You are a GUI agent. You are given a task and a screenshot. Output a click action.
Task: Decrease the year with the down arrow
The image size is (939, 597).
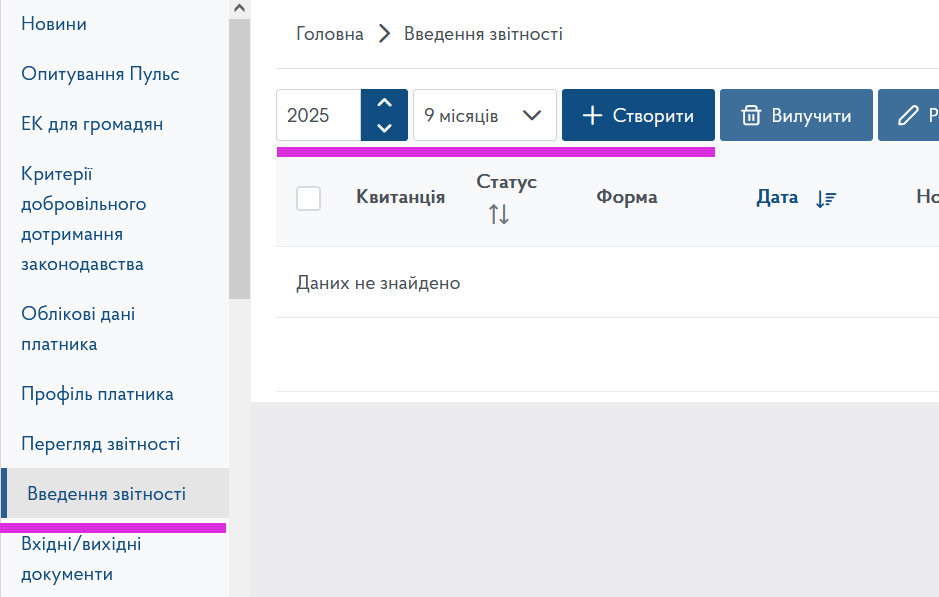(384, 128)
